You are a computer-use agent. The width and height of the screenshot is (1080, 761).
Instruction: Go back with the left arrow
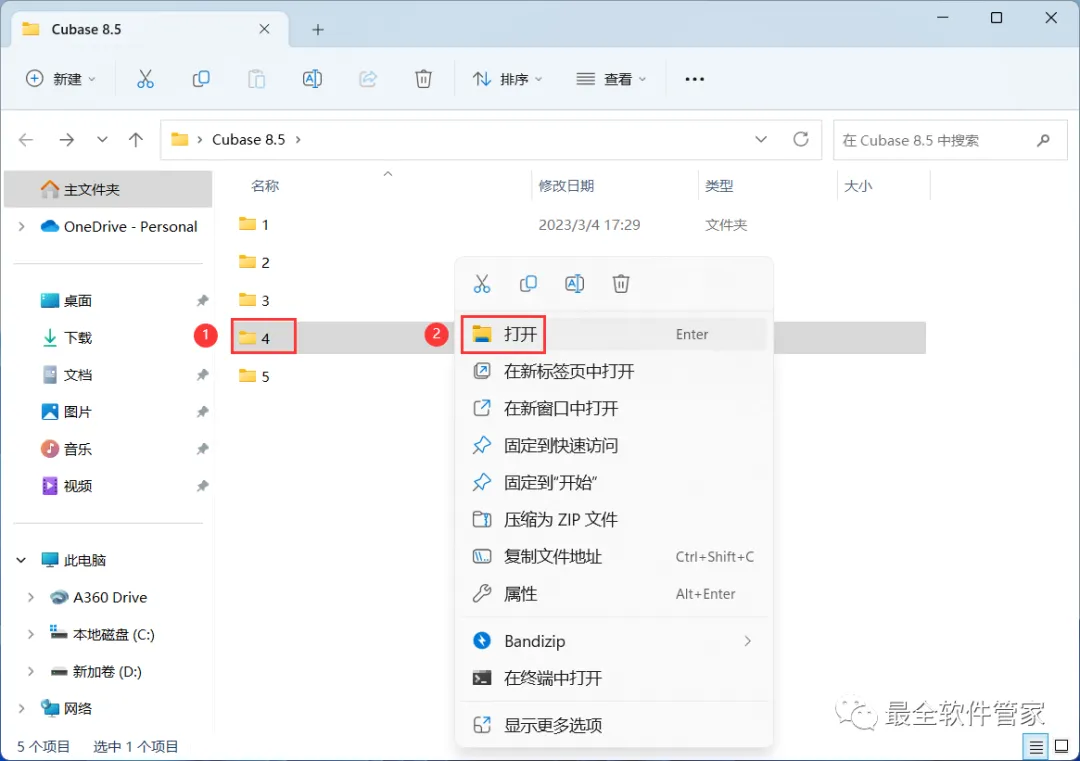pyautogui.click(x=26, y=140)
